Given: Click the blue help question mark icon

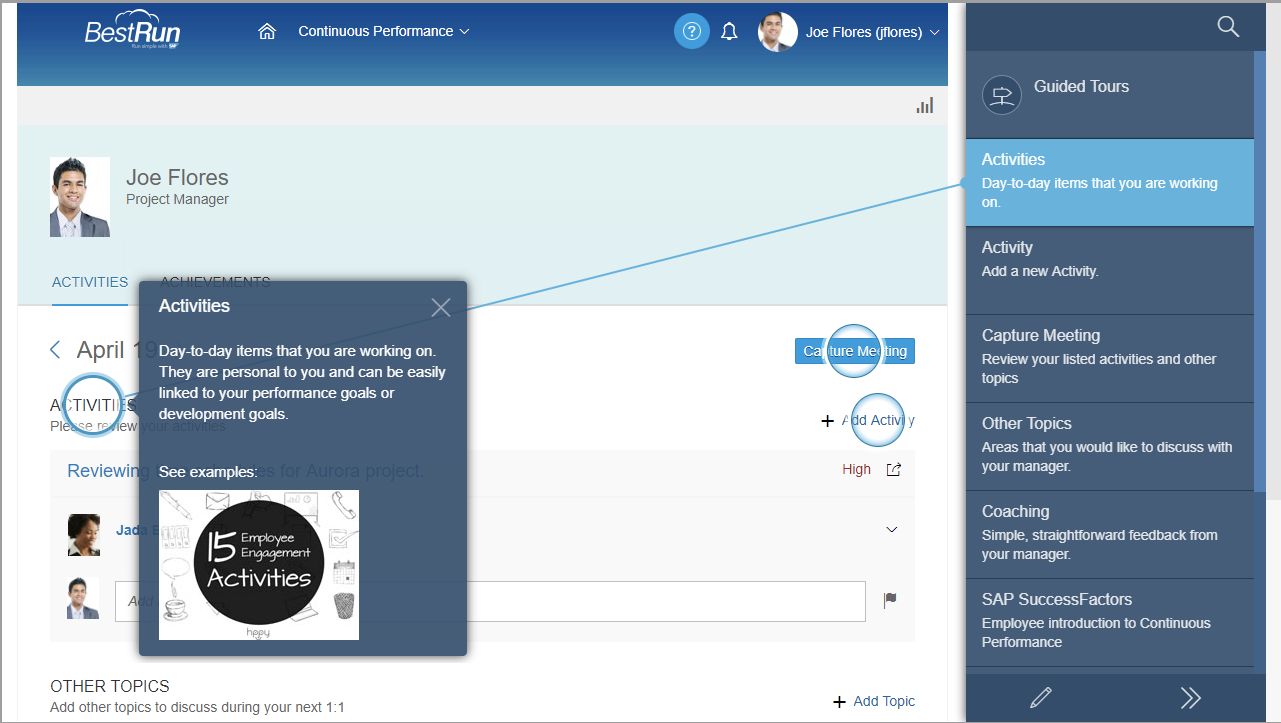Looking at the screenshot, I should point(690,32).
